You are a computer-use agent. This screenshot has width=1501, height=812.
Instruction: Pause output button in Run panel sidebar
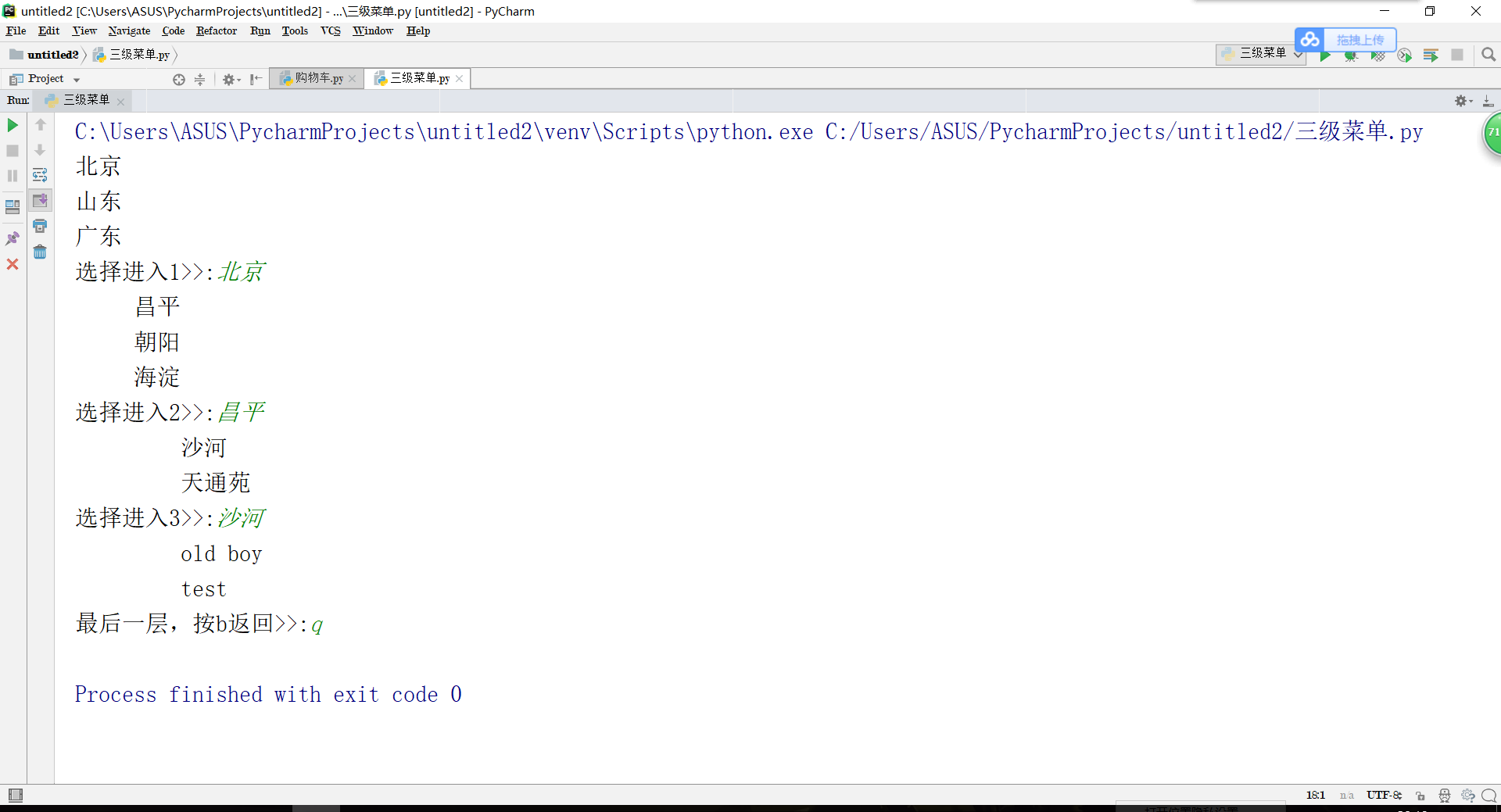click(13, 176)
